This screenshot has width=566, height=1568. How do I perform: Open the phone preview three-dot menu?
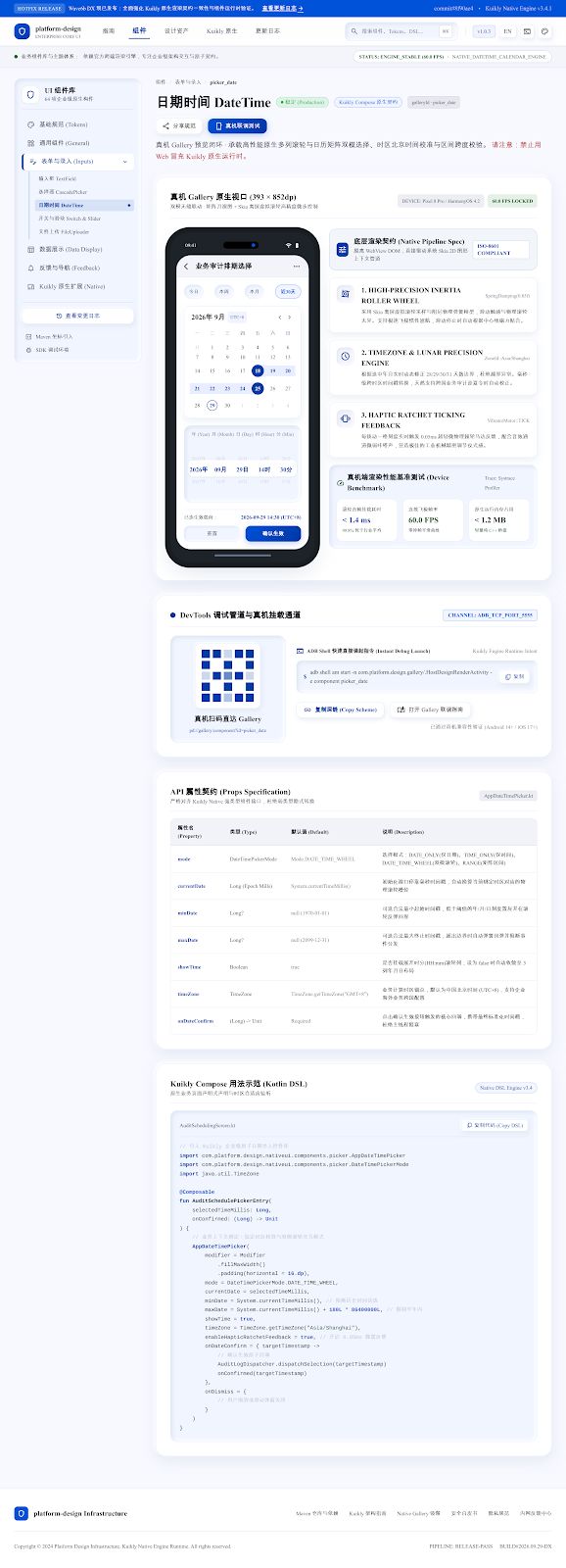click(297, 266)
